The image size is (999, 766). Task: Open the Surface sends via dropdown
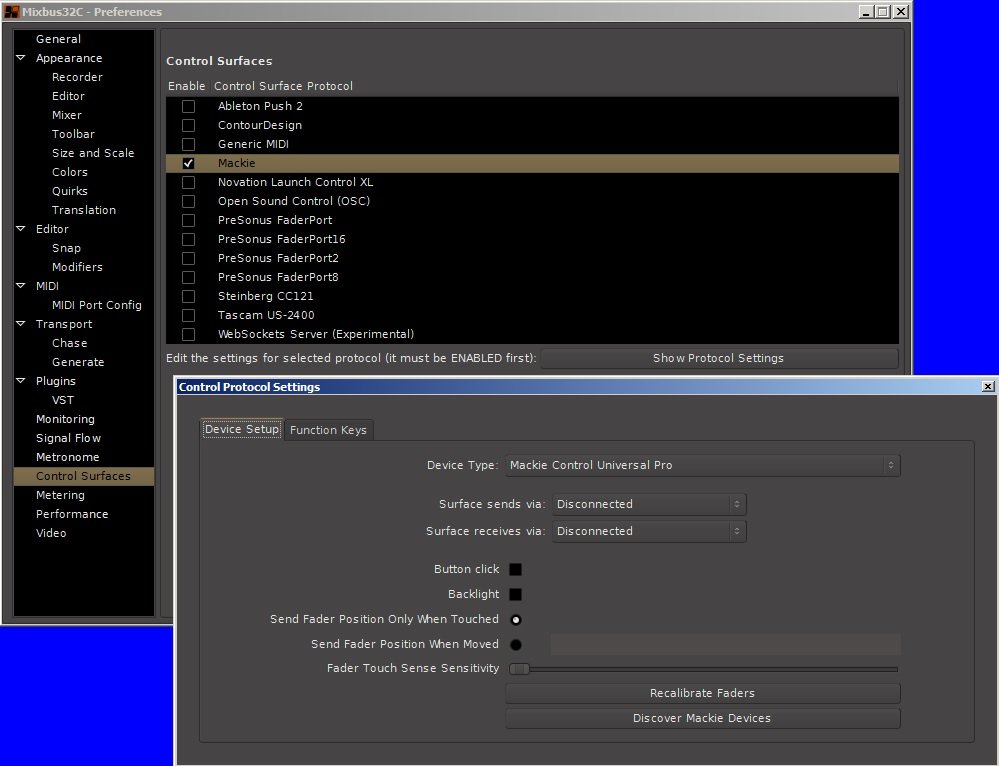click(649, 504)
